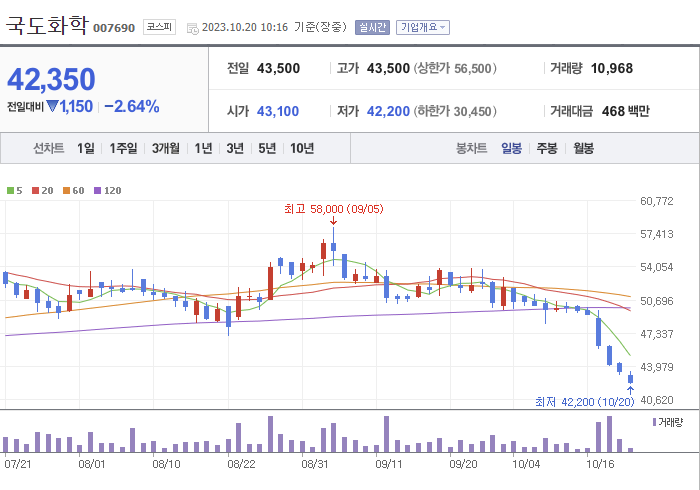Click the 거래량 value 10,968
The height and width of the screenshot is (490, 700).
click(612, 68)
